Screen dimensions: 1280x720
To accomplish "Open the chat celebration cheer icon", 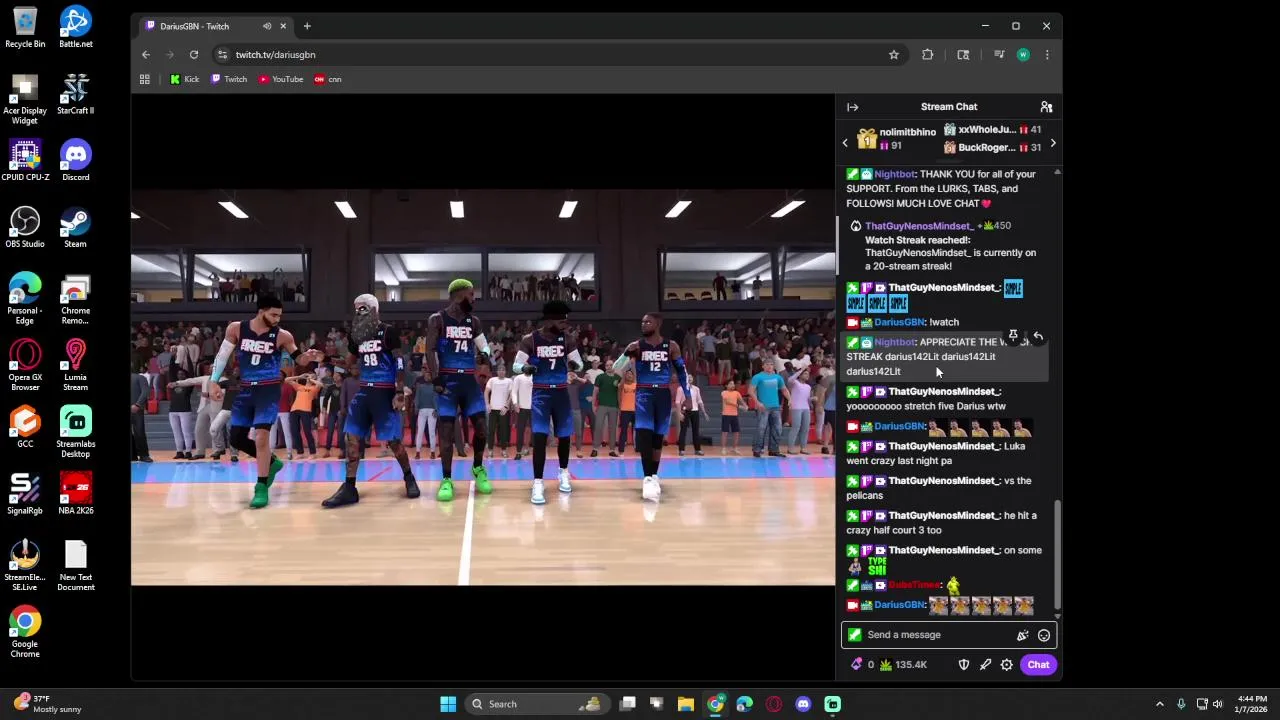I will [1022, 635].
